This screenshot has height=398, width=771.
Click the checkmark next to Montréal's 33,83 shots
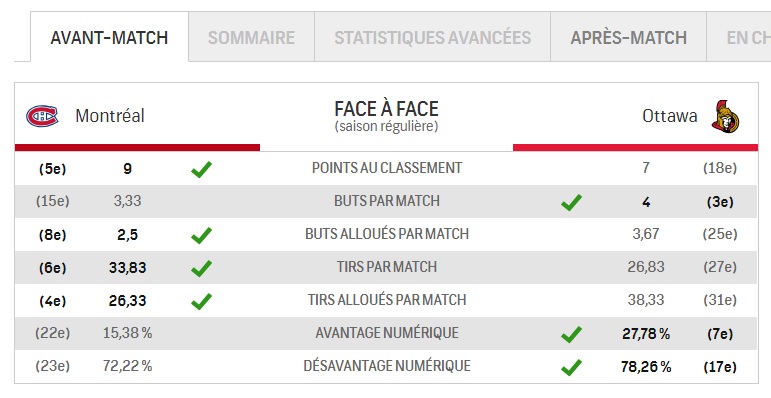(x=202, y=268)
